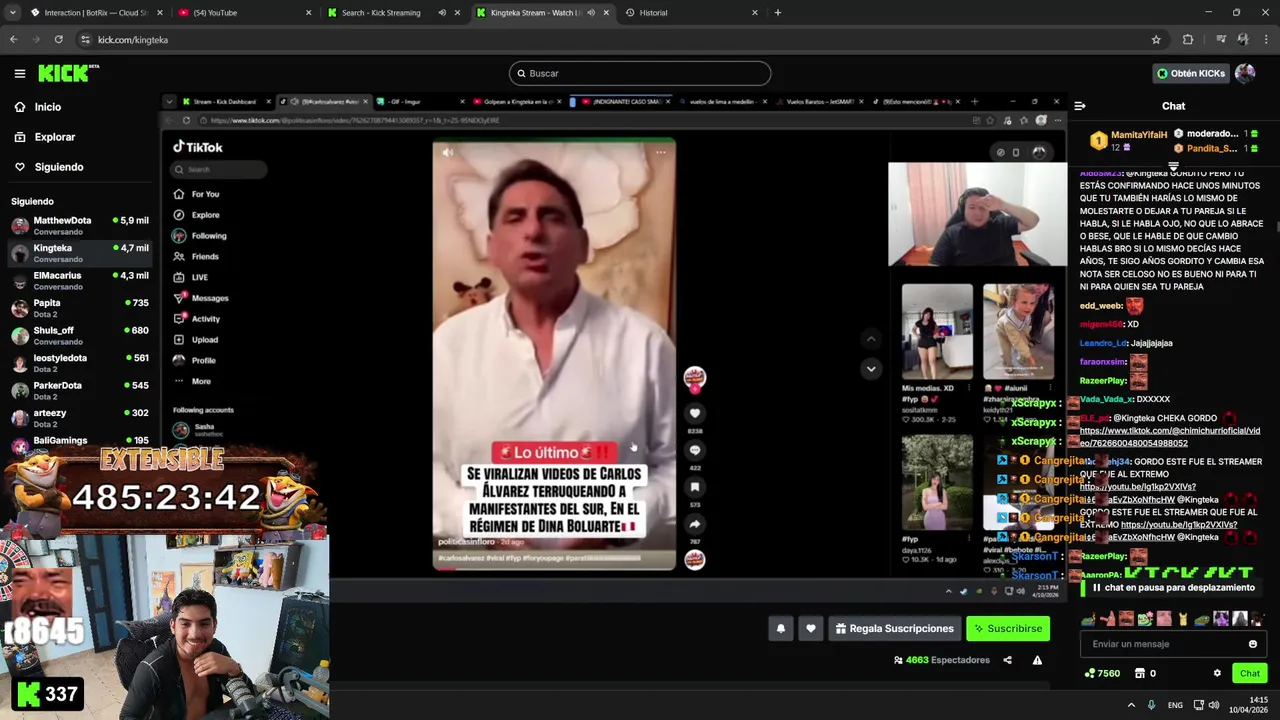Open chat settings gear icon

(x=1217, y=673)
